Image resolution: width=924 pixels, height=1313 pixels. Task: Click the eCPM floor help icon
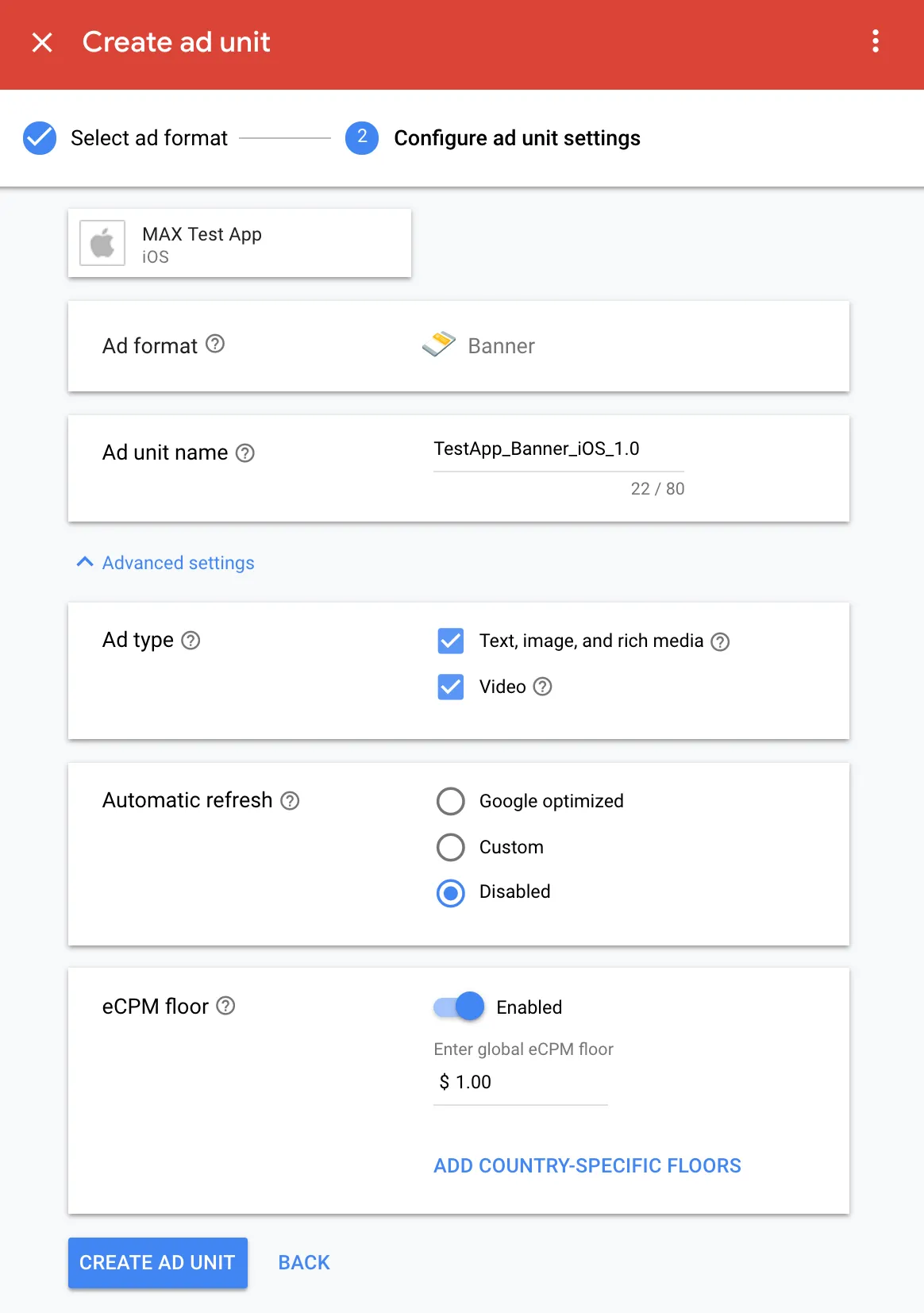(x=225, y=1006)
